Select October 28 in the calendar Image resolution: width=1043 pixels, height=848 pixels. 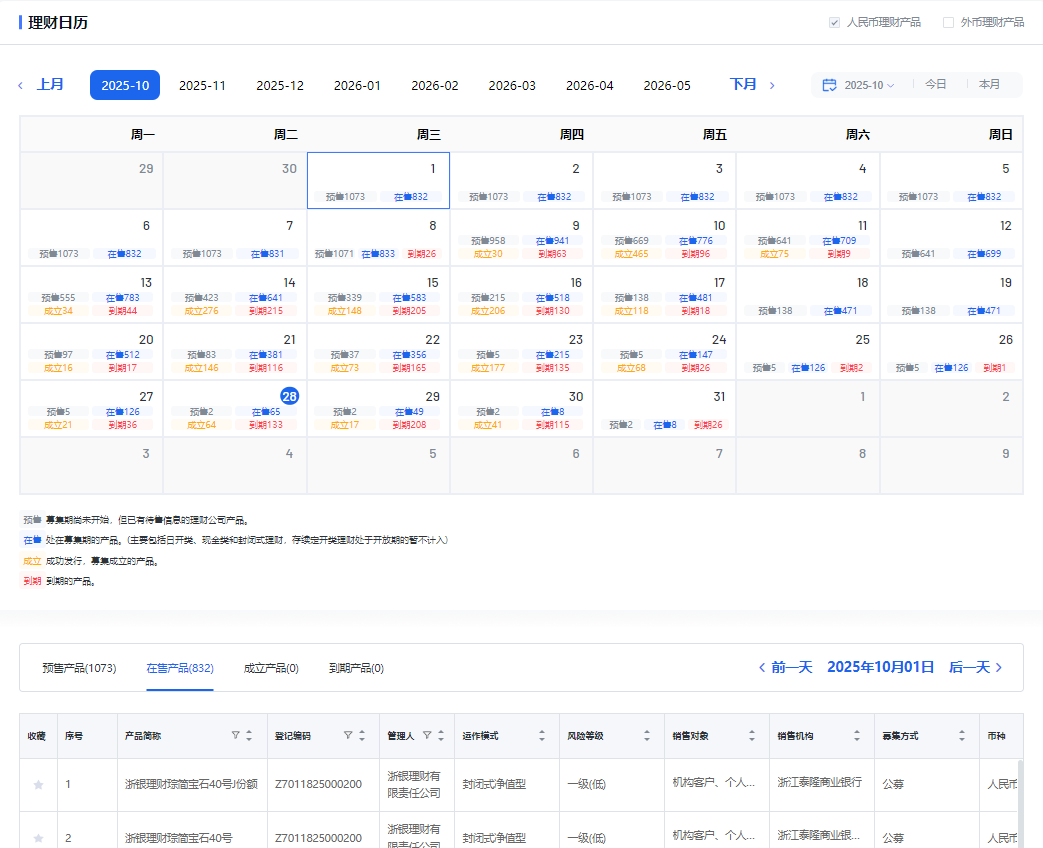(x=289, y=397)
